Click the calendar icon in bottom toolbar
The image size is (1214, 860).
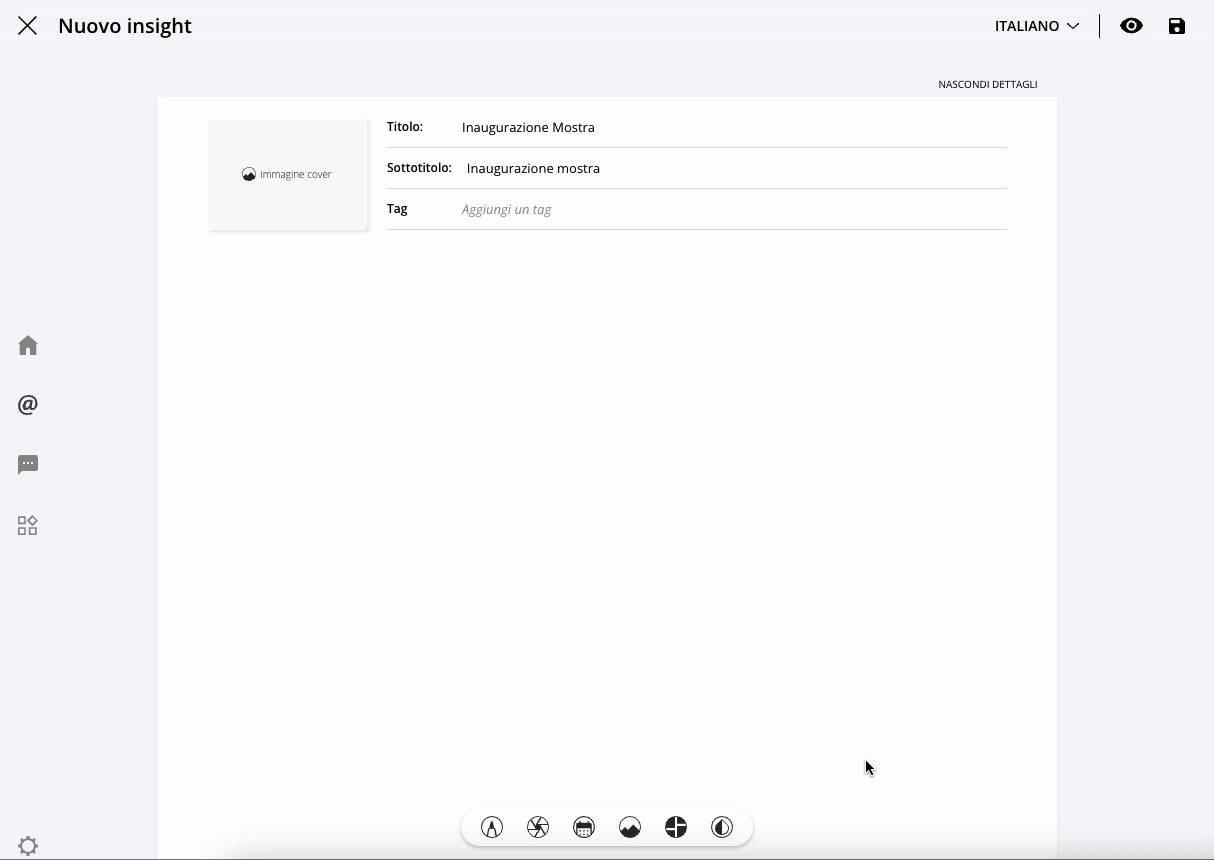point(584,827)
